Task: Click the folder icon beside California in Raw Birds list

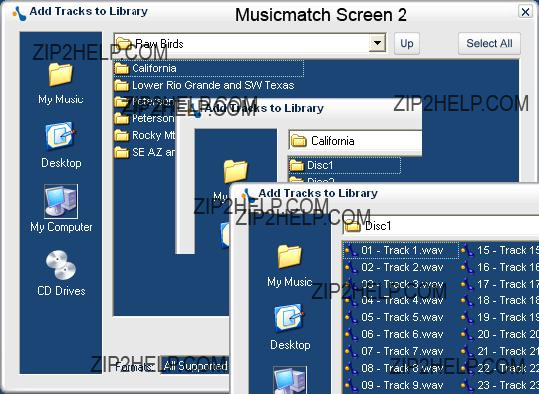Action: tap(121, 68)
